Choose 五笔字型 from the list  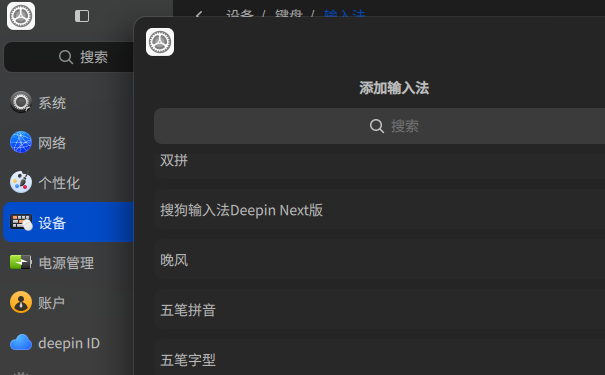tap(379, 357)
